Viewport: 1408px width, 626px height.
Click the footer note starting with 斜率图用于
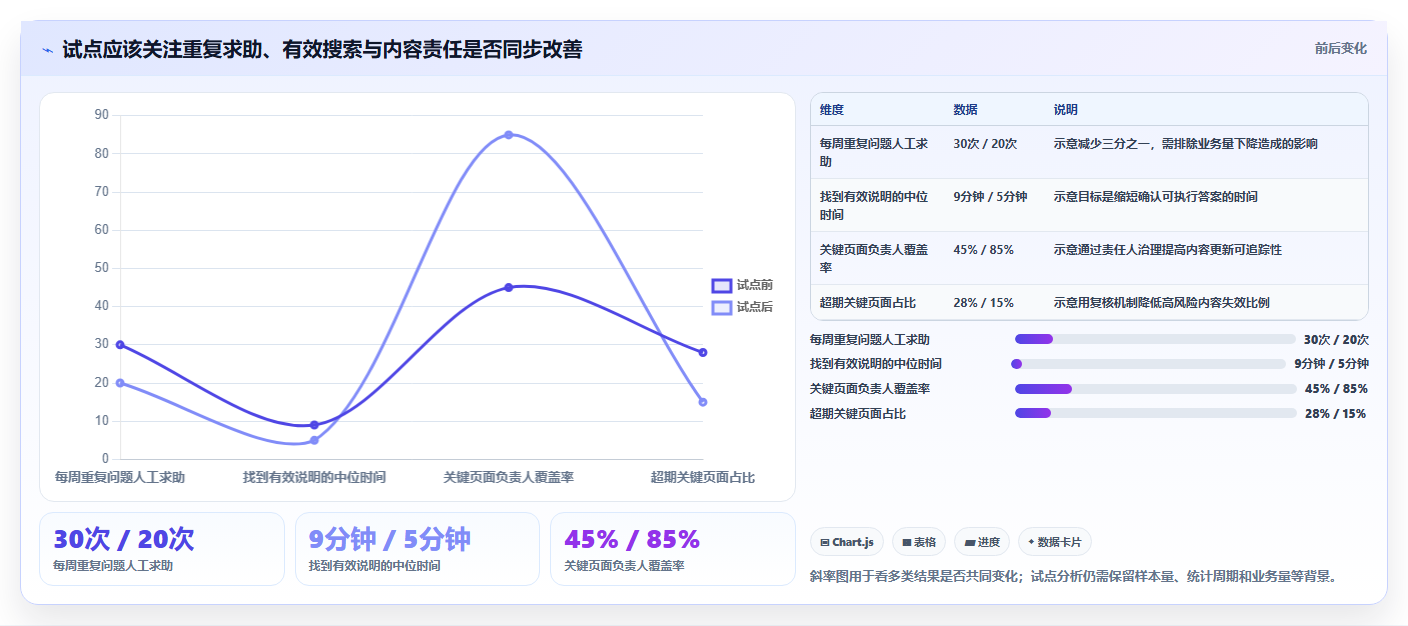pyautogui.click(x=1073, y=576)
